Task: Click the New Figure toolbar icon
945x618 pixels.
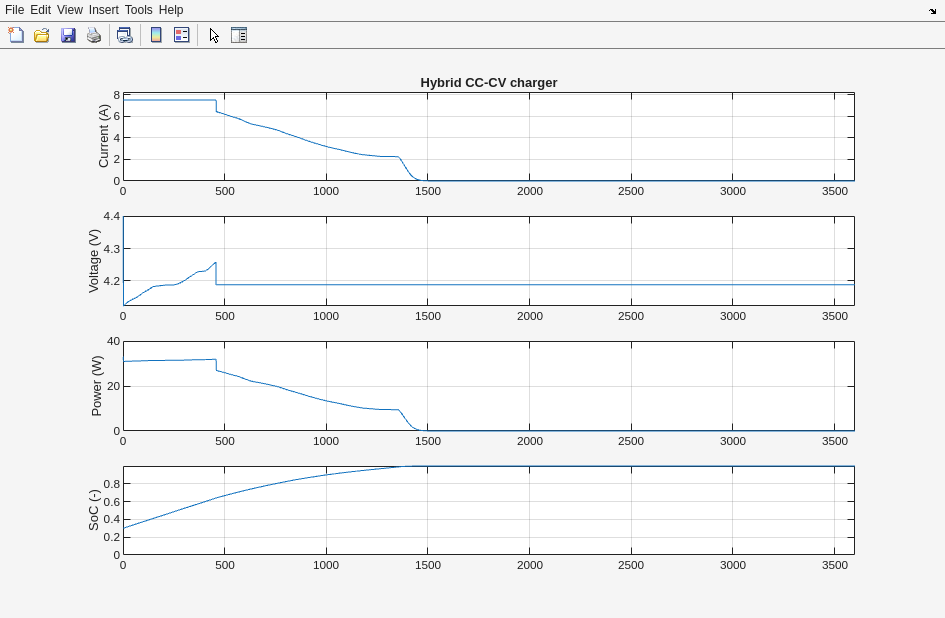Action: pyautogui.click(x=16, y=35)
